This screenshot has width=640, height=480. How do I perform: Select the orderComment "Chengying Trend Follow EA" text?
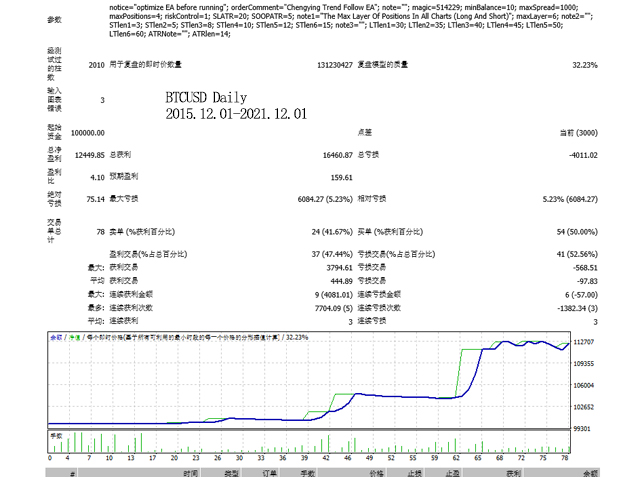tap(302, 7)
